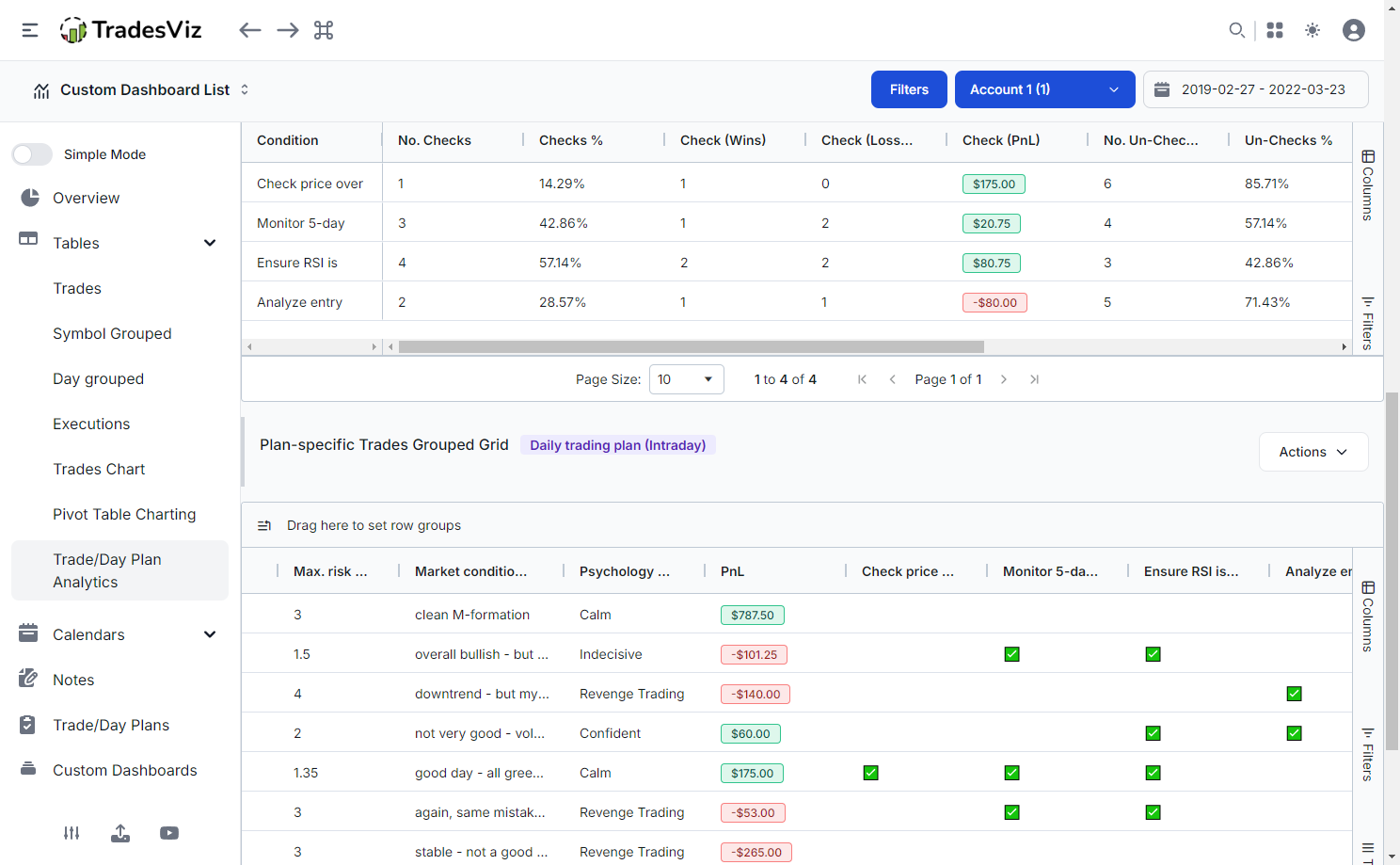
Task: Open the keyboard shortcuts command icon
Action: coord(324,30)
